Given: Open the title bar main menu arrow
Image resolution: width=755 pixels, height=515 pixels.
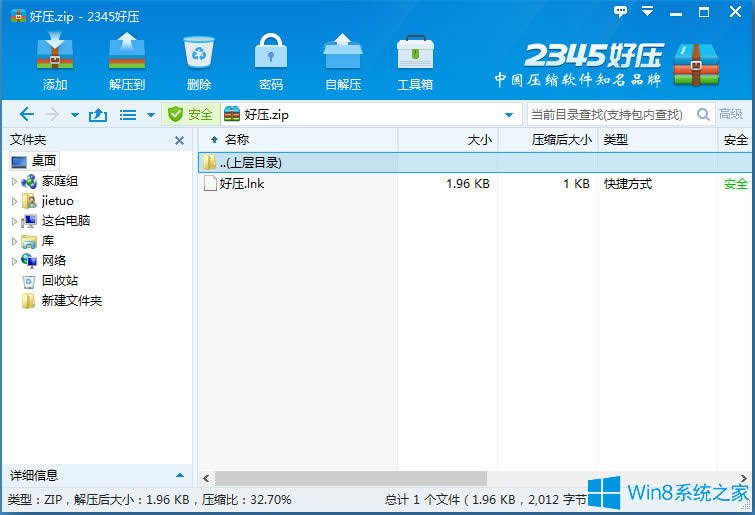Looking at the screenshot, I should [646, 11].
